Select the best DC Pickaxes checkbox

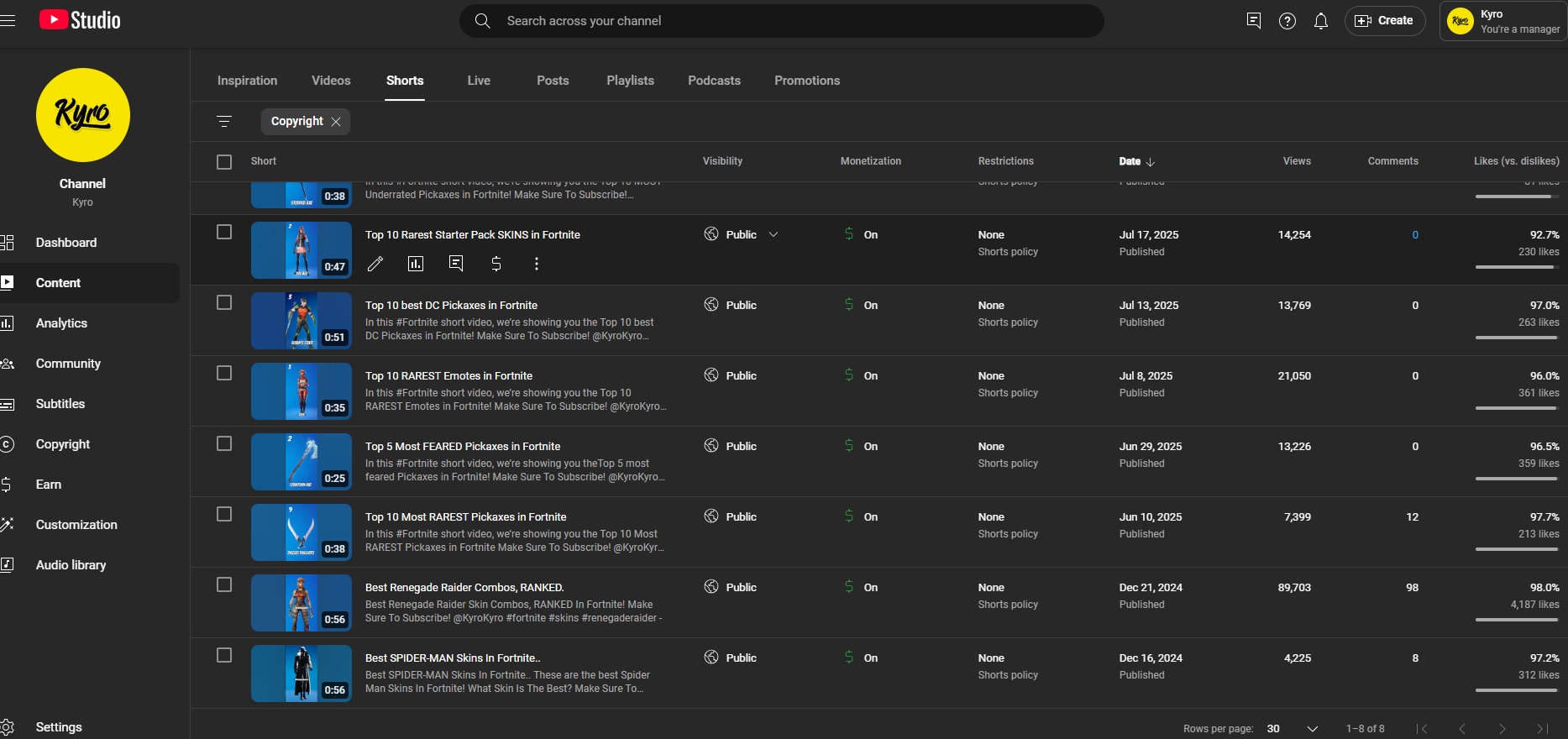(224, 302)
